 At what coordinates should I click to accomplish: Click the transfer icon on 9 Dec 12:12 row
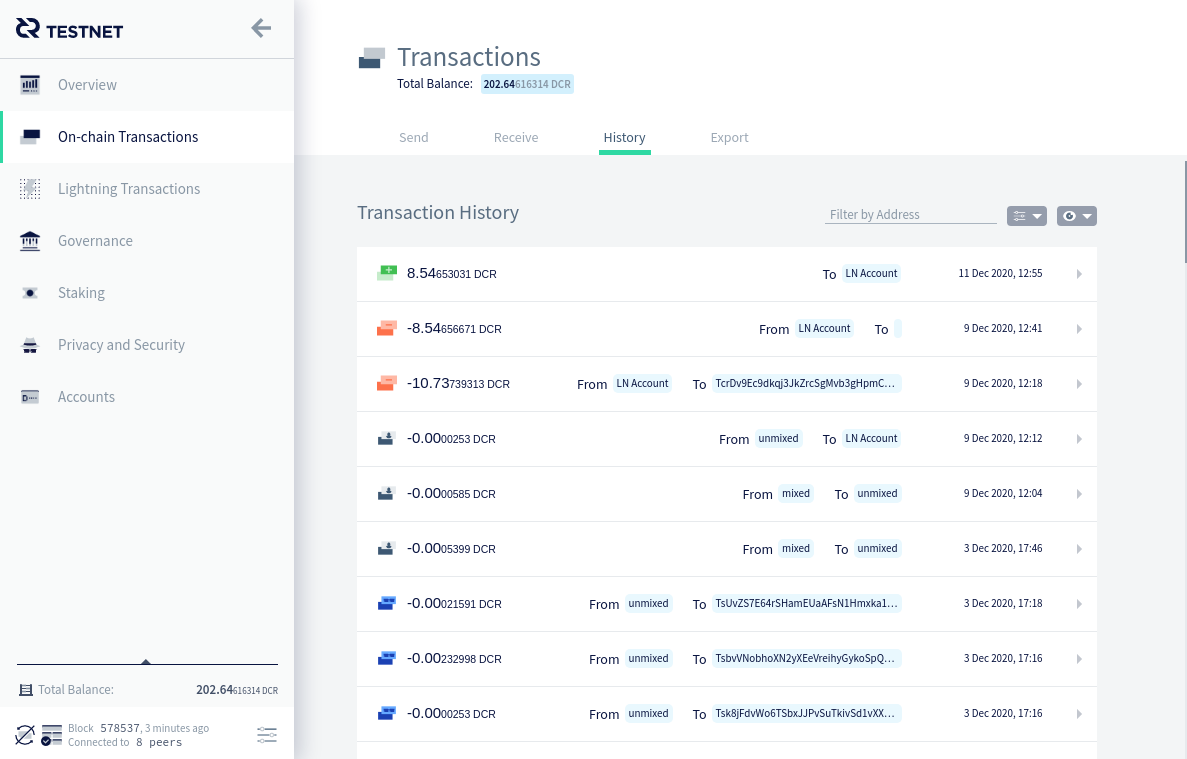(x=386, y=439)
